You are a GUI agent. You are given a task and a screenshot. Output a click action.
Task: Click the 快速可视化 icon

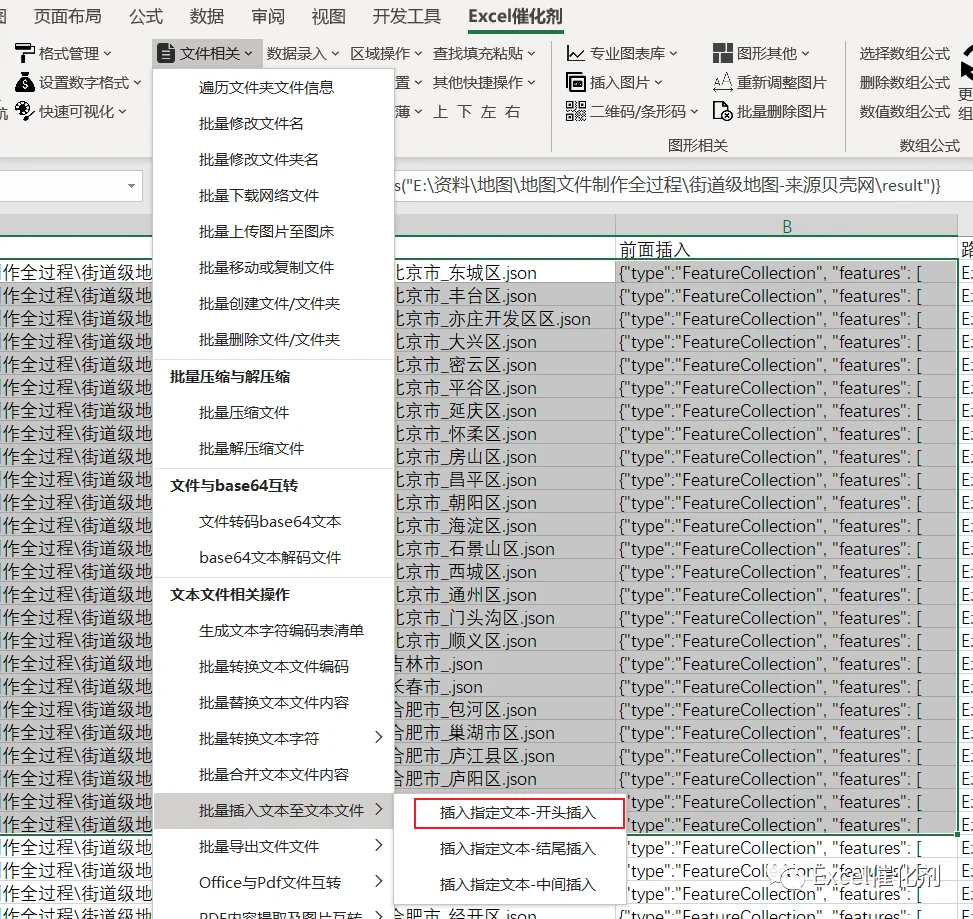[24, 112]
